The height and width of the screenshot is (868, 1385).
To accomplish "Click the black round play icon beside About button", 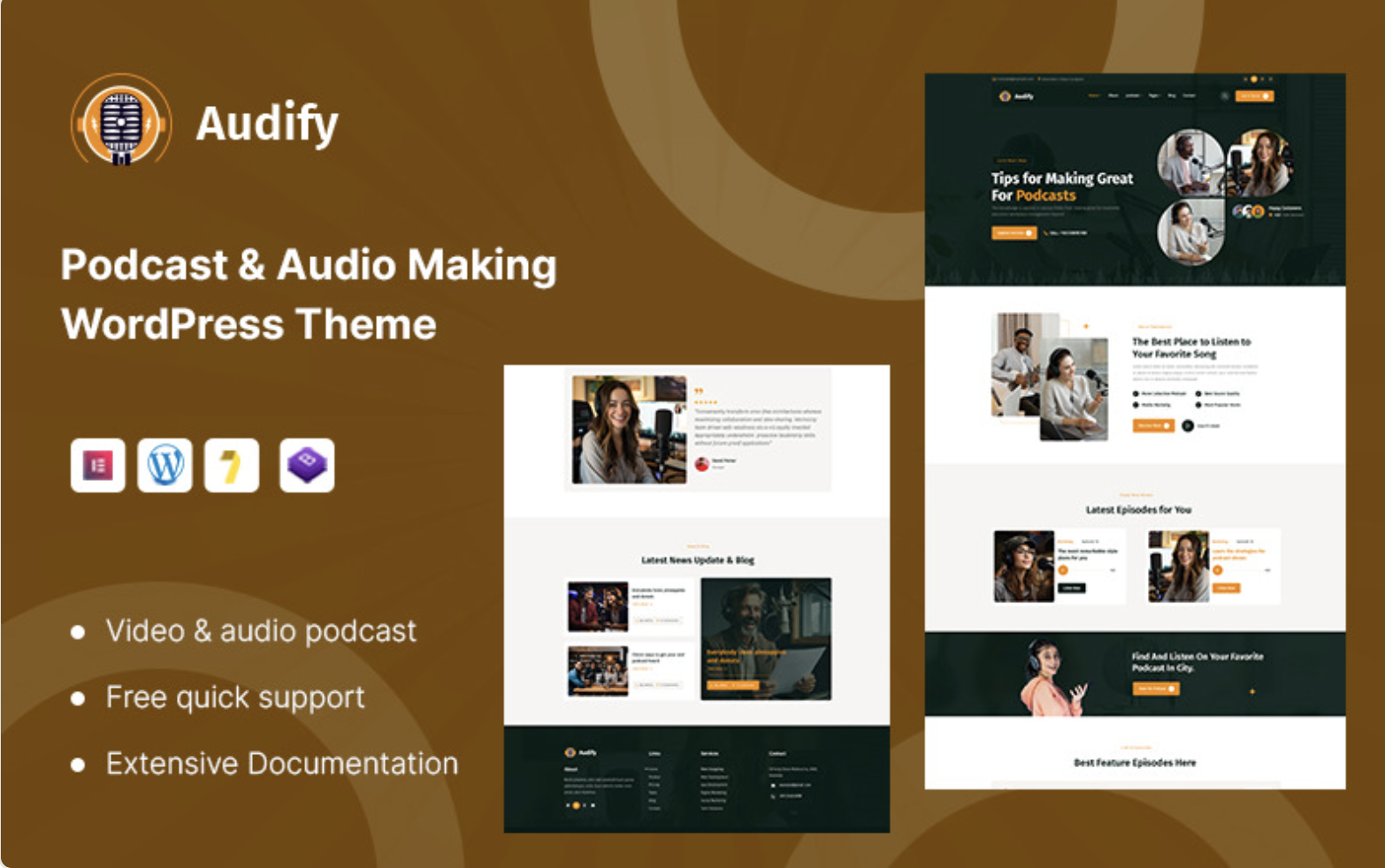I will click(x=1188, y=425).
